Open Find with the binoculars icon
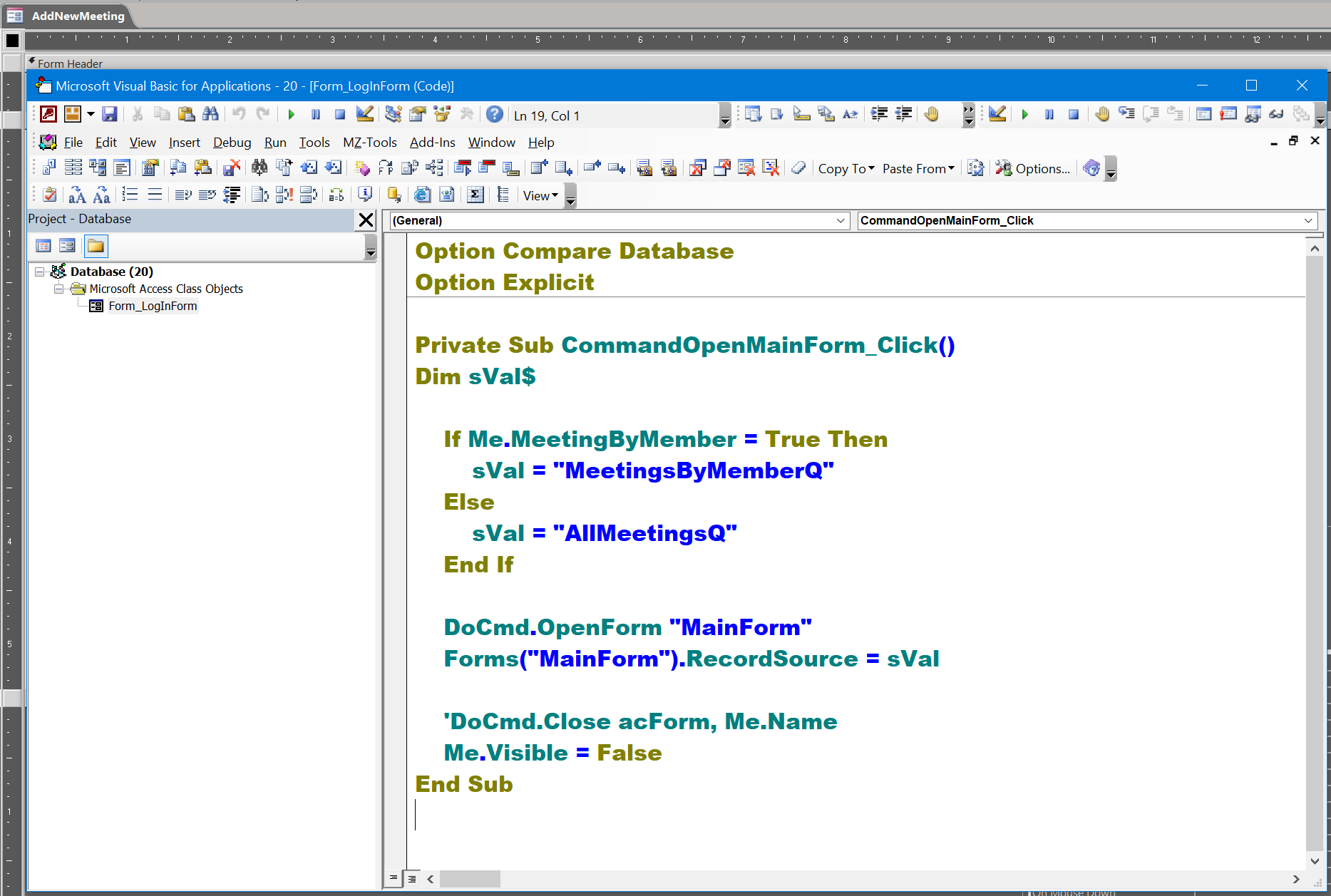Image resolution: width=1331 pixels, height=896 pixels. [210, 114]
